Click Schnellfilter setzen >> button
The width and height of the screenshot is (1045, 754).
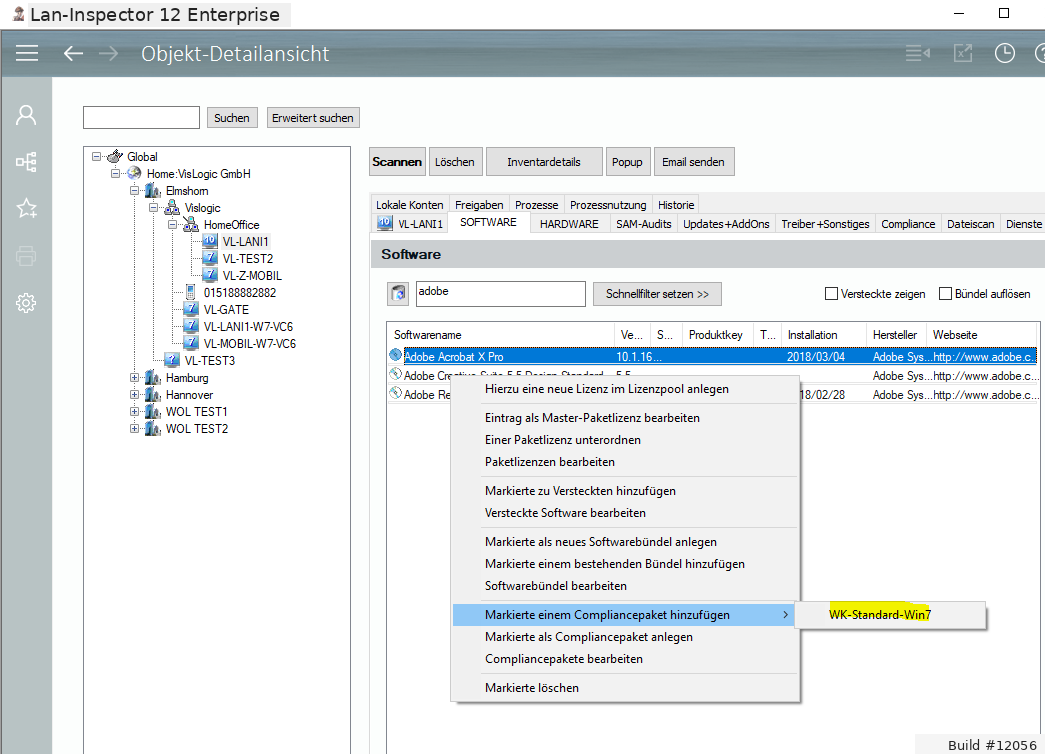coord(657,294)
